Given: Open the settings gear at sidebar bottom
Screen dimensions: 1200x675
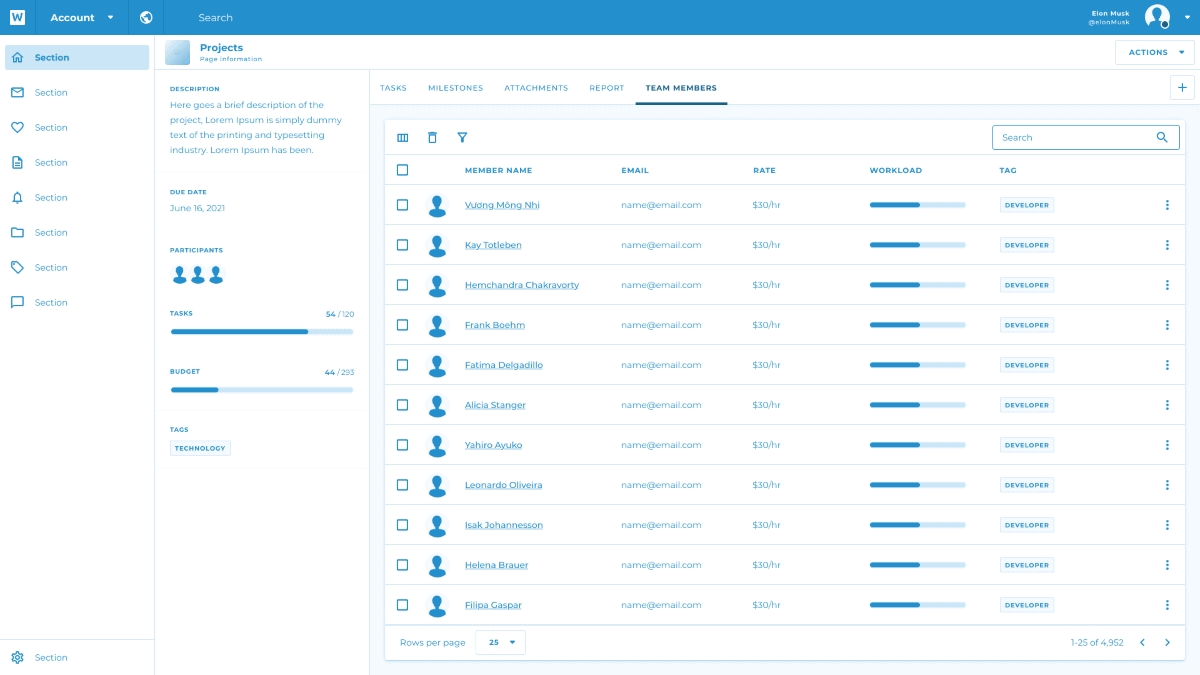Looking at the screenshot, I should click(x=17, y=657).
